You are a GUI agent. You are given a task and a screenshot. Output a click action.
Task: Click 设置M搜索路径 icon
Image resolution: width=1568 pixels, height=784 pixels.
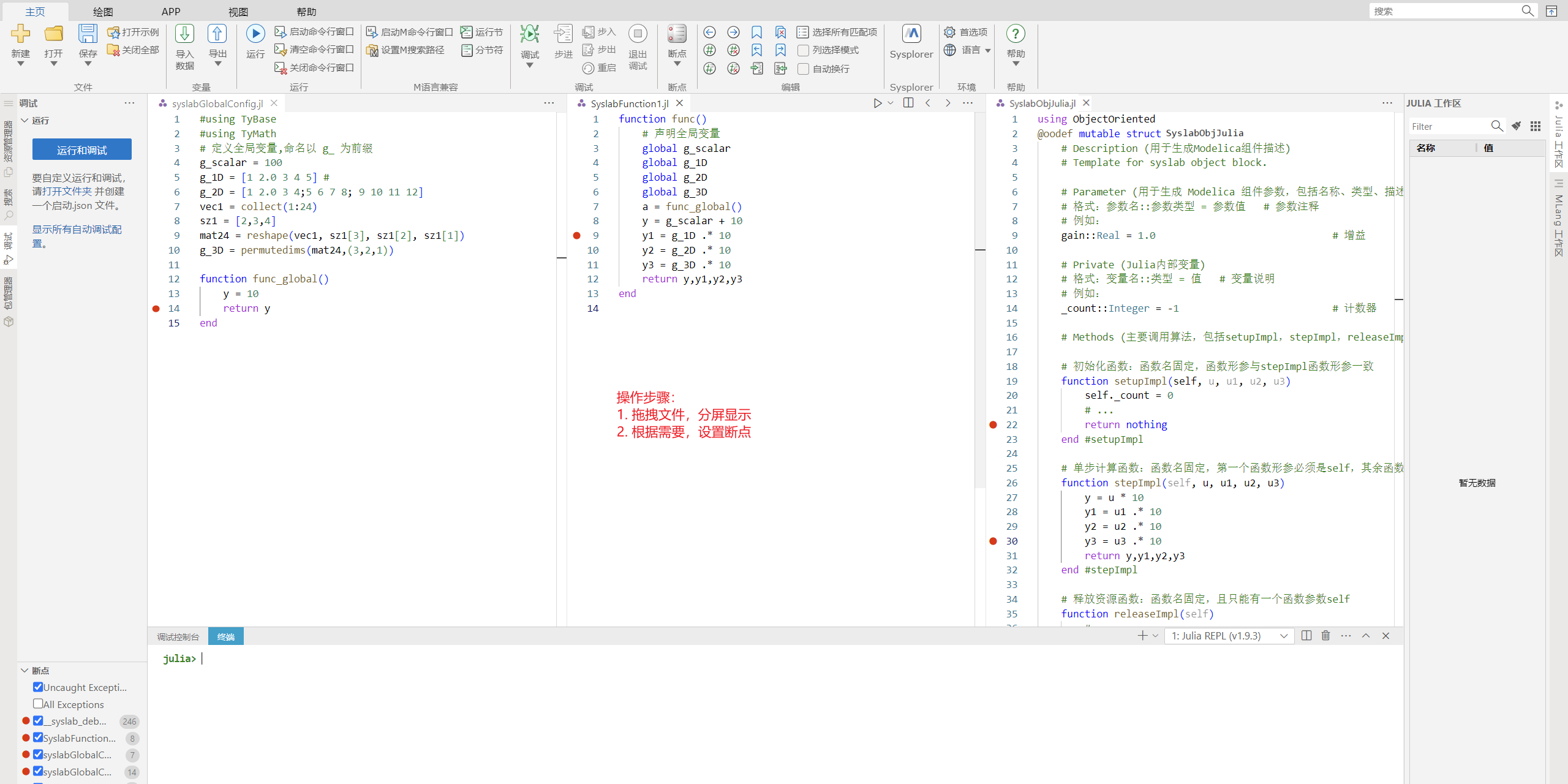372,50
